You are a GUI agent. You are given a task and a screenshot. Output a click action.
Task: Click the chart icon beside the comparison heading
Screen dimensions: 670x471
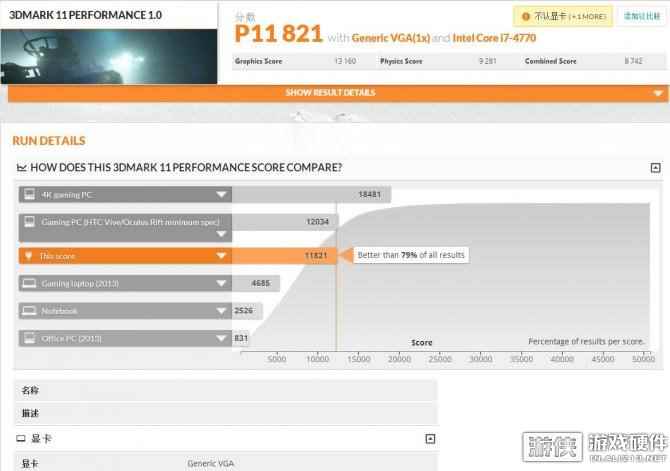[22, 167]
